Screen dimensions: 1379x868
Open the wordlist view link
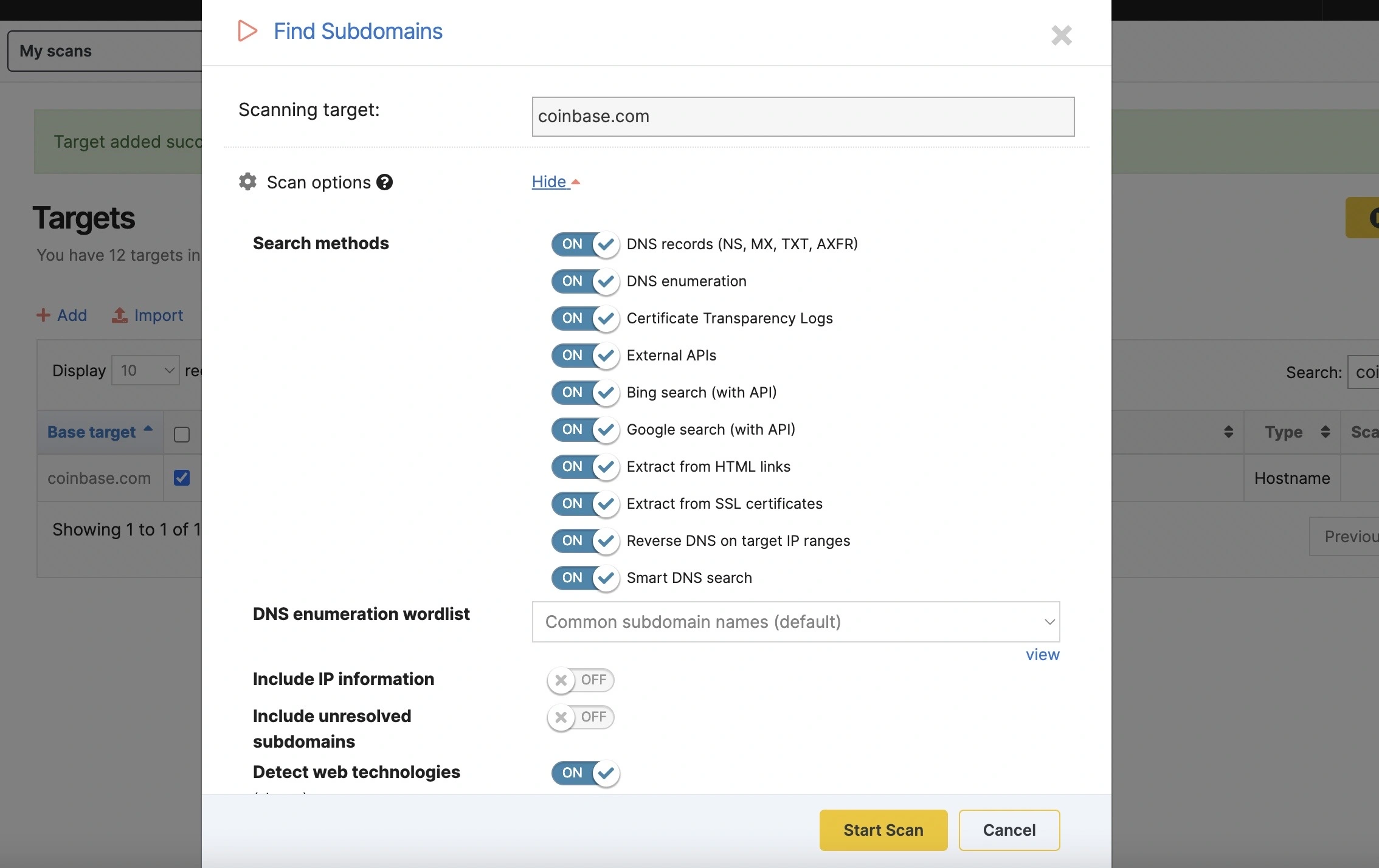1042,655
